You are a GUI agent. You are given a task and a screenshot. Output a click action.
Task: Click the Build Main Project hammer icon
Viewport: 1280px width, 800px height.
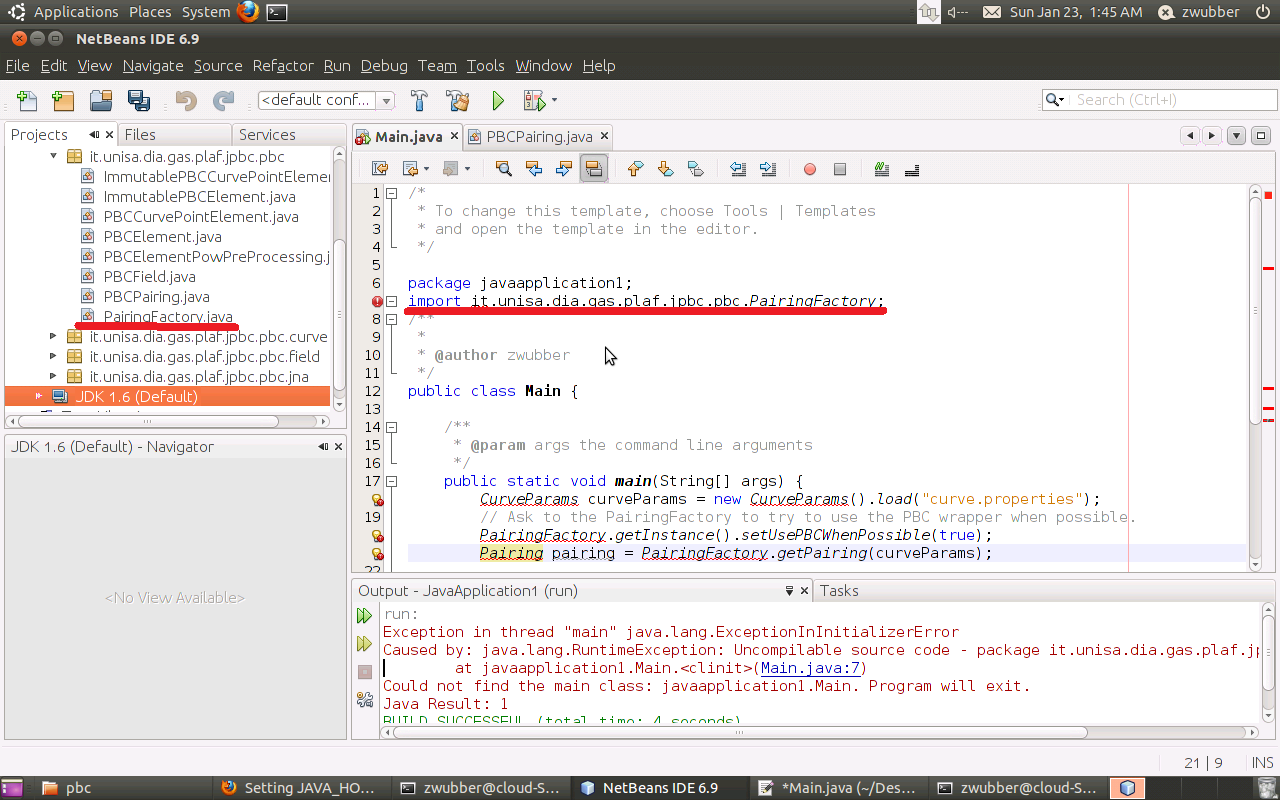click(419, 100)
